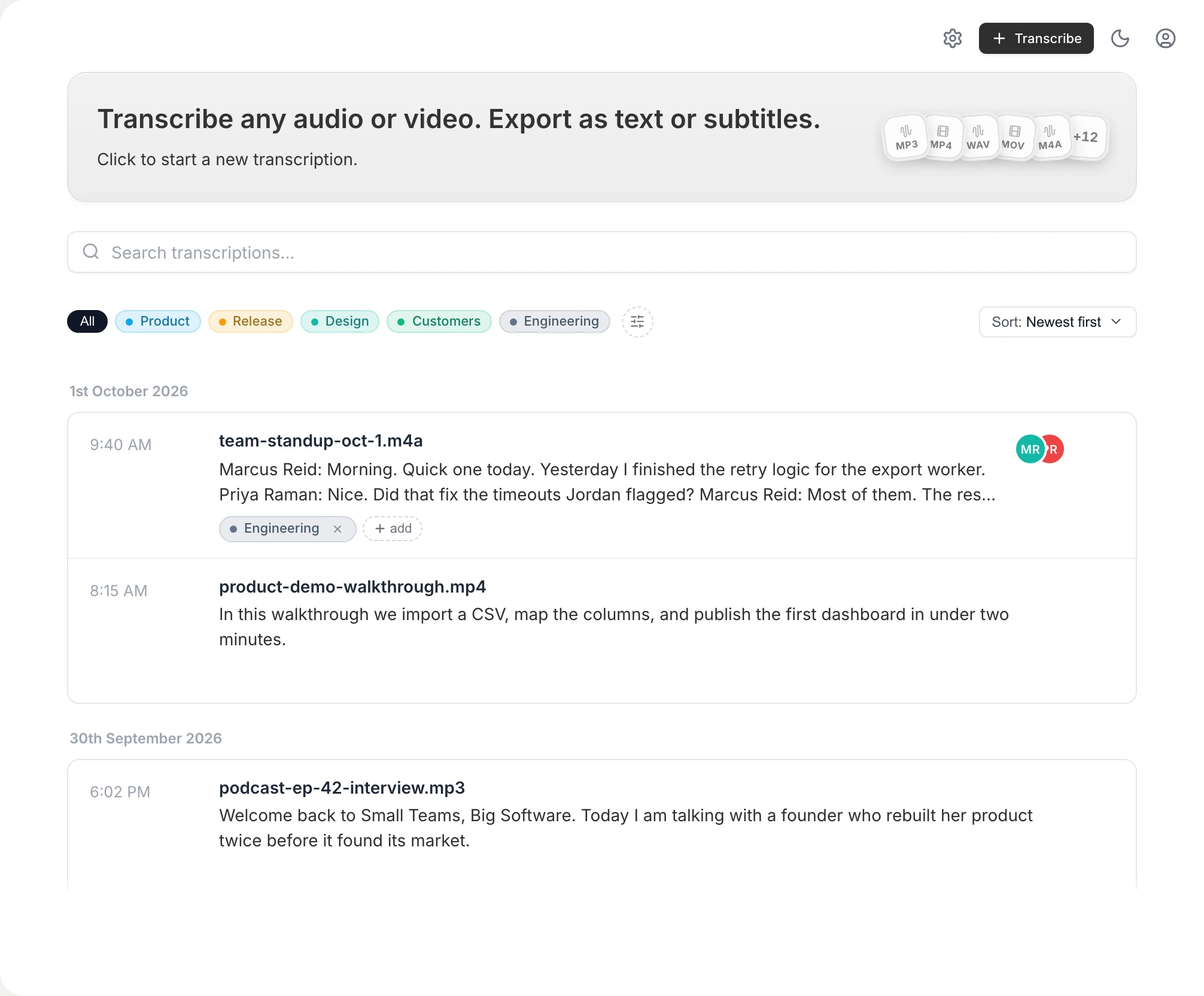Image resolution: width=1204 pixels, height=996 pixels.
Task: Filter by the Design tag
Action: click(339, 321)
